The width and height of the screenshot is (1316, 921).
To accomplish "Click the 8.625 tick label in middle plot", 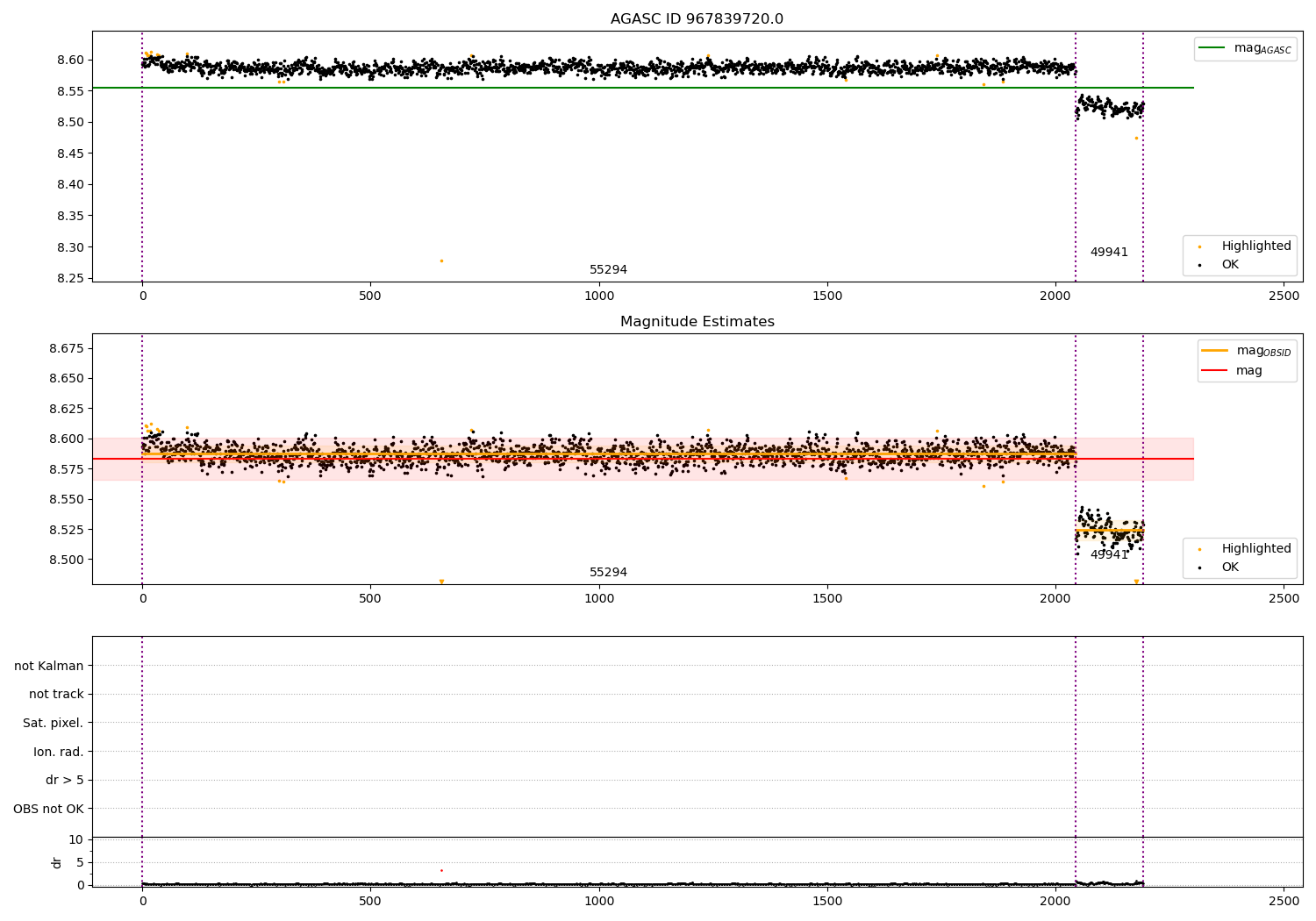I will [x=67, y=409].
